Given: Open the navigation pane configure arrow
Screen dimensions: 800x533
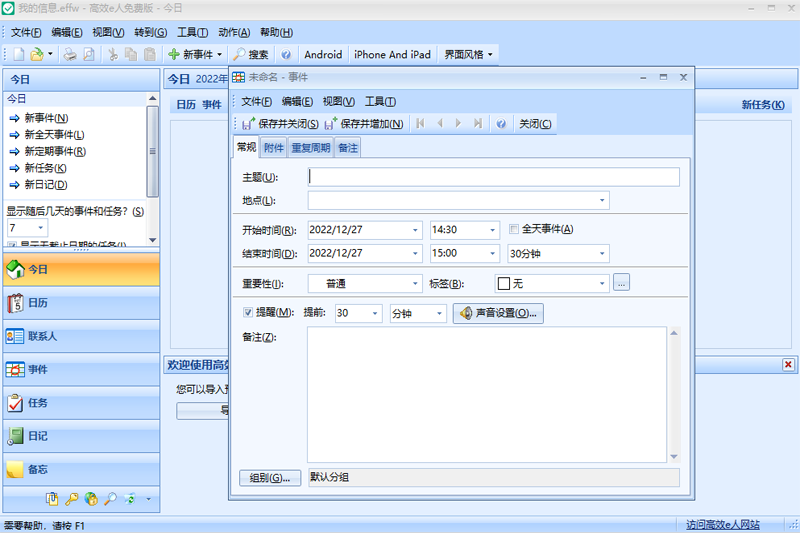Looking at the screenshot, I should [148, 499].
